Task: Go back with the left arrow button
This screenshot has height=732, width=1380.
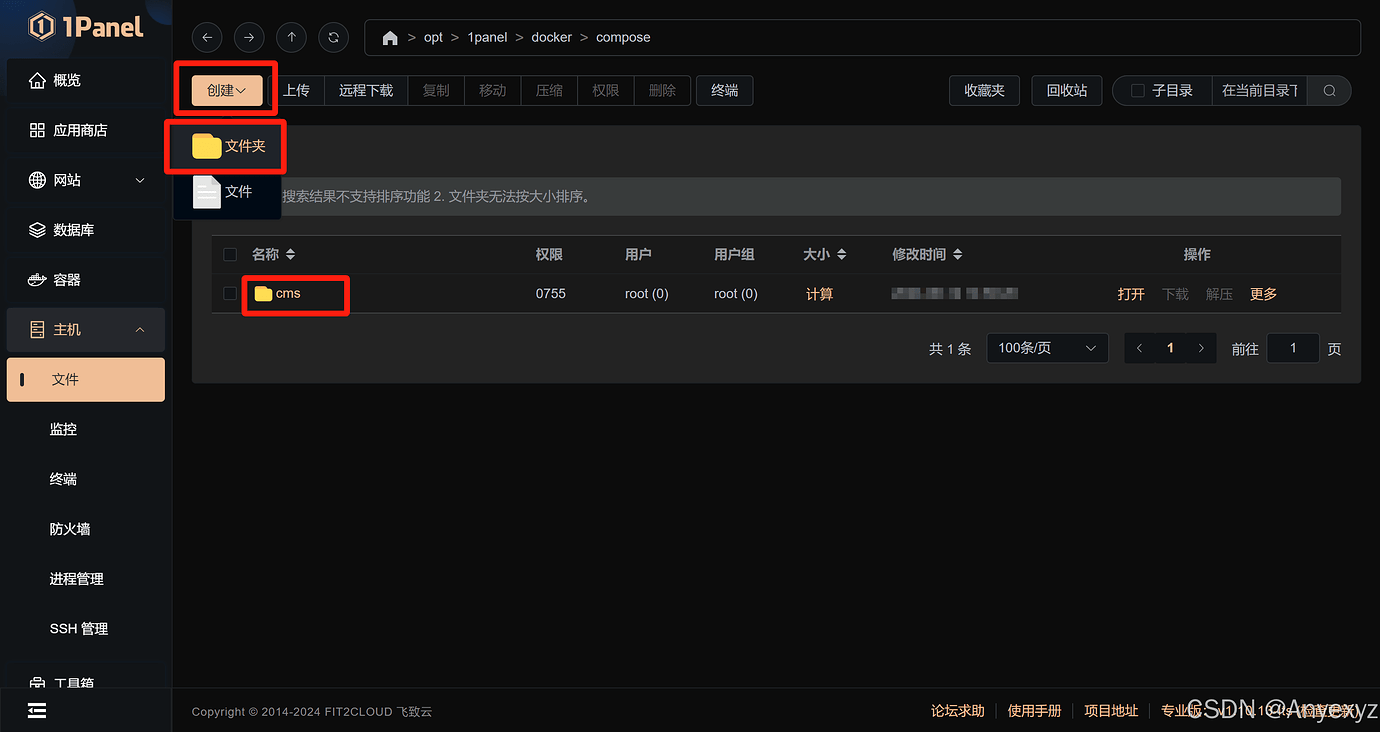Action: coord(207,37)
